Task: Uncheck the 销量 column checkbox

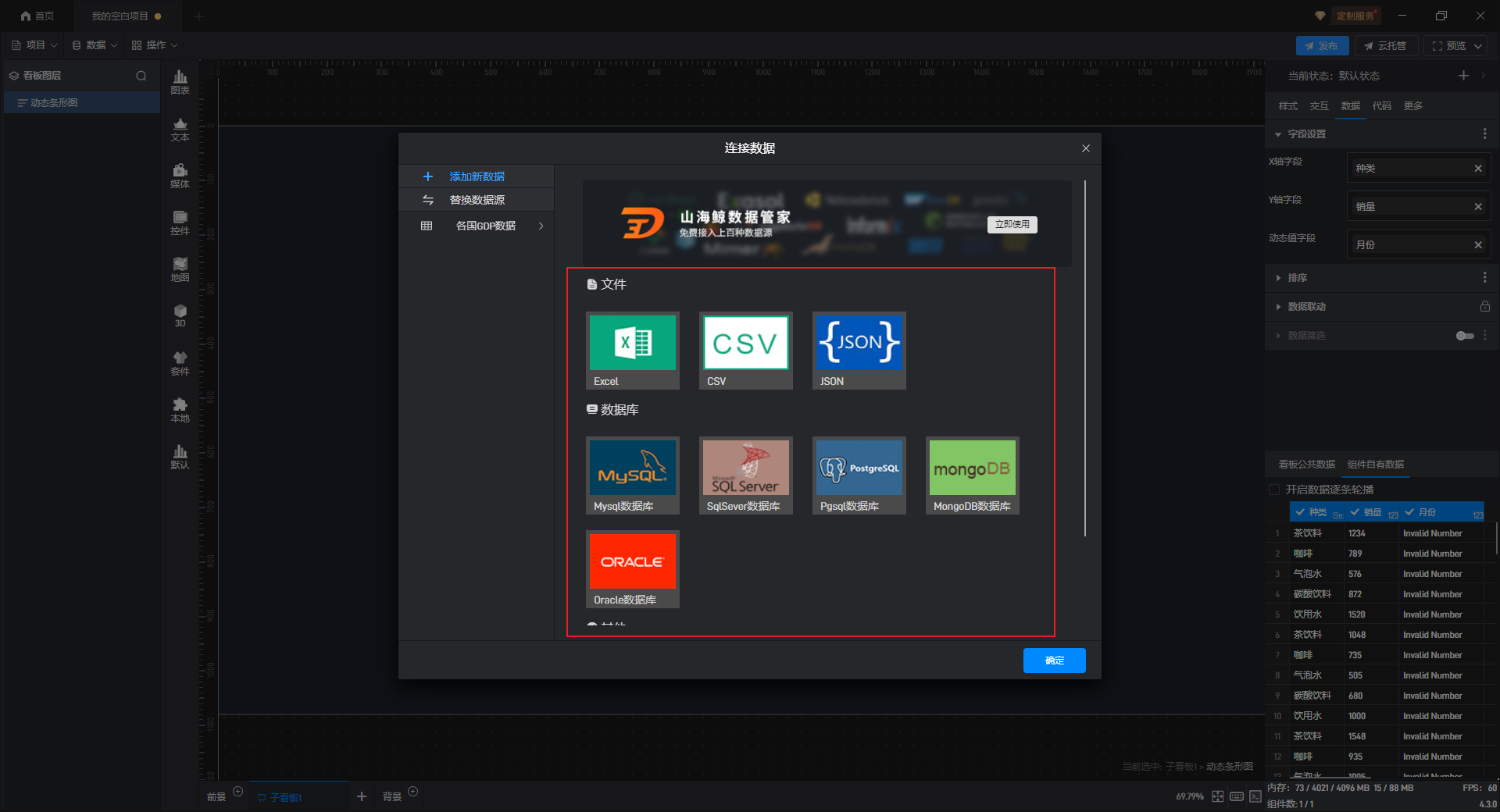Action: click(x=1355, y=512)
